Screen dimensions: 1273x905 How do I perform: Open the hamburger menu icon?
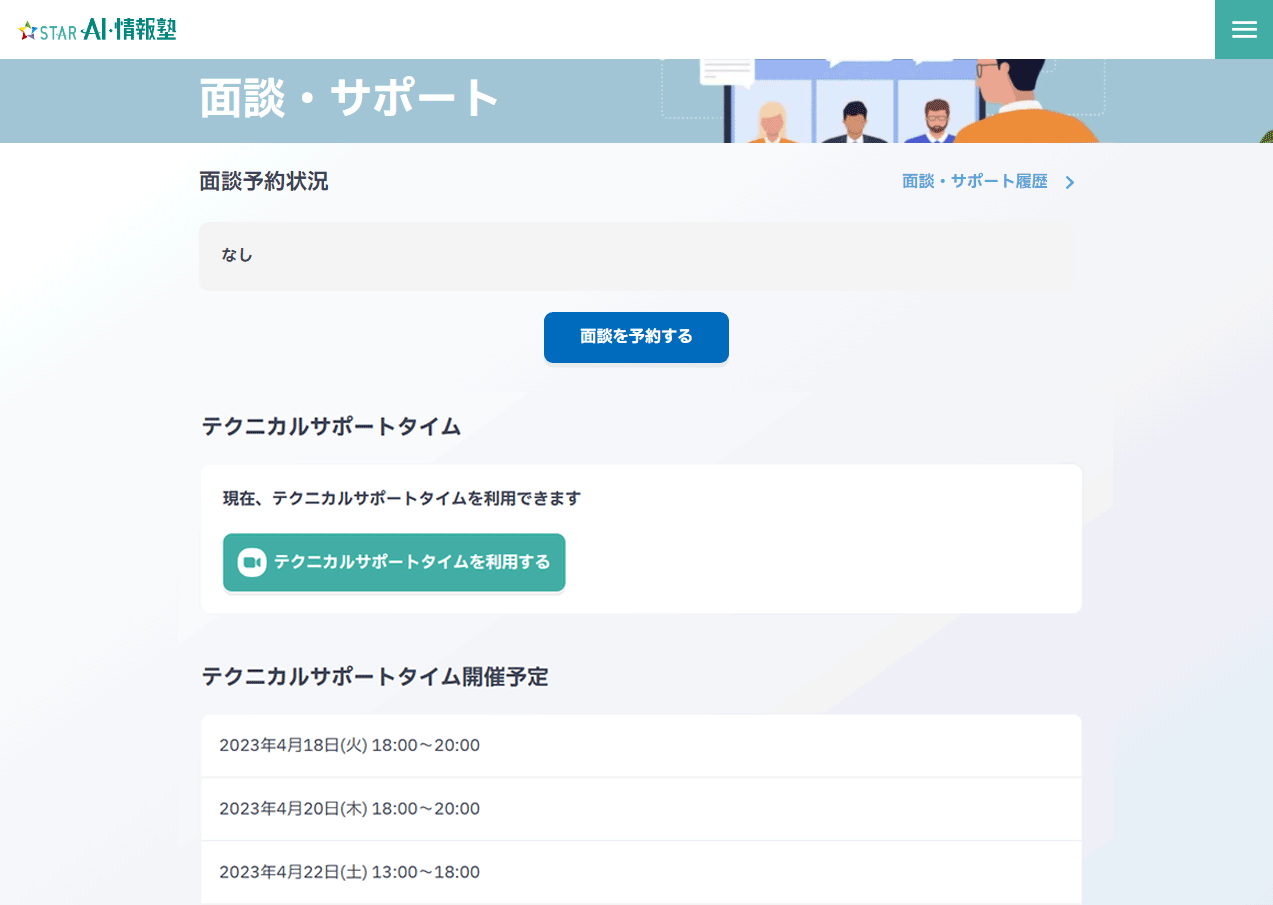(x=1244, y=30)
